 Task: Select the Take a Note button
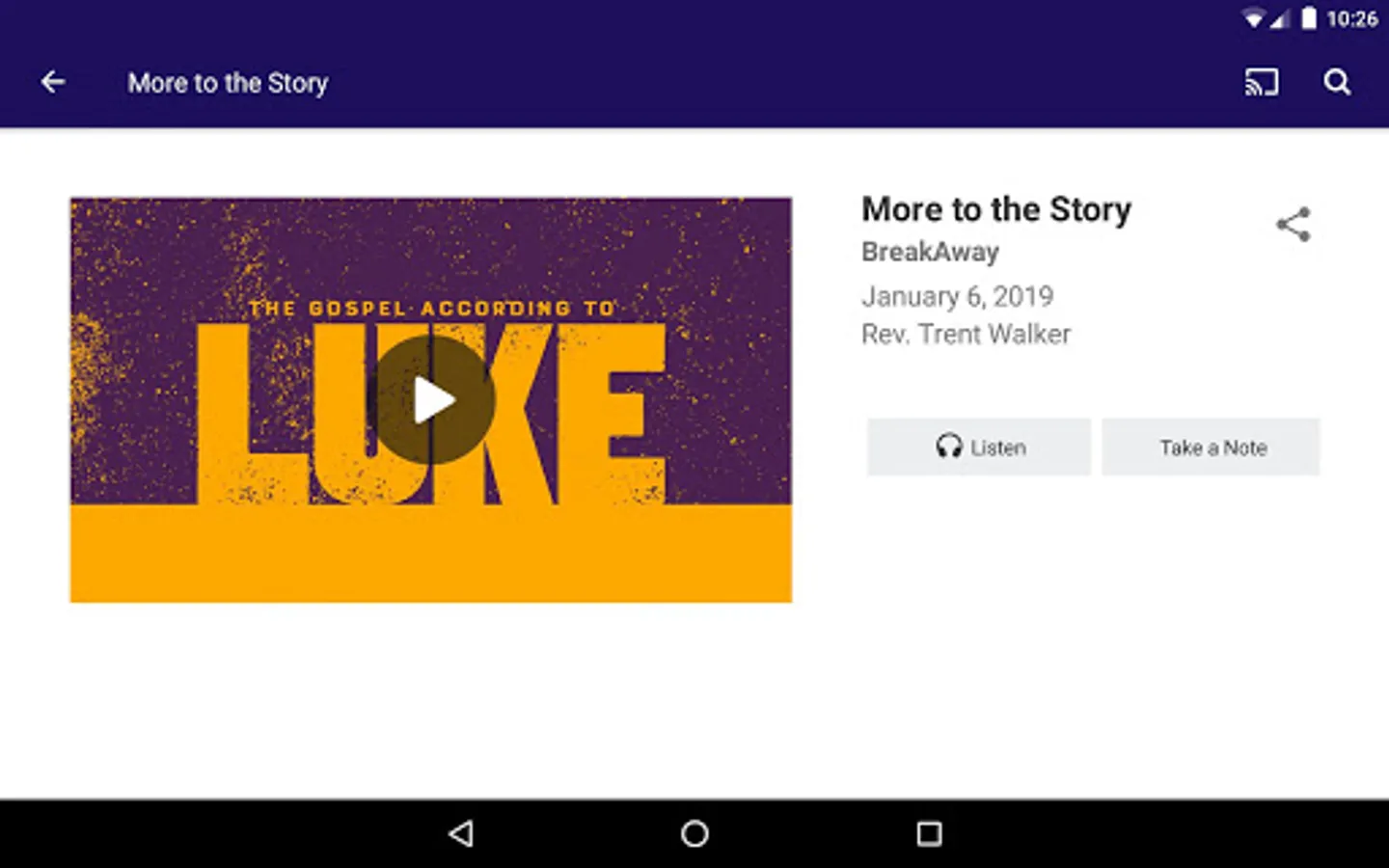tap(1212, 447)
